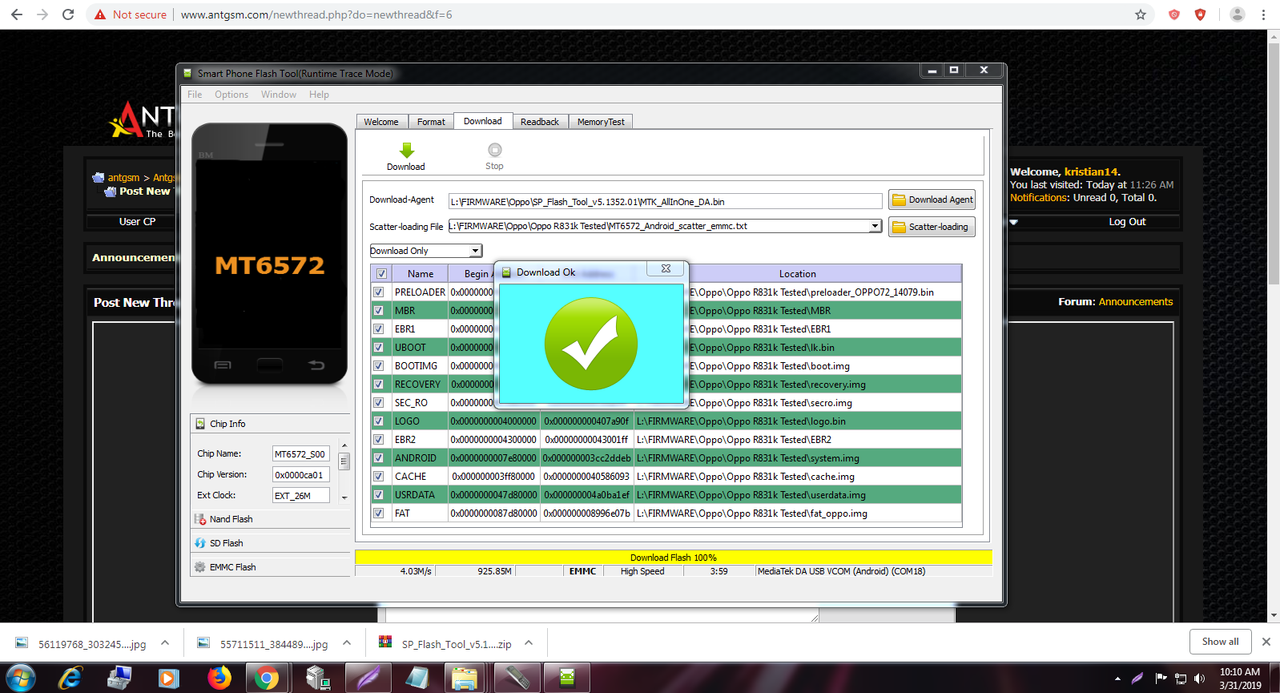Viewport: 1280px width, 693px height.
Task: Click the Download Flash 100% progress bar
Action: [673, 557]
